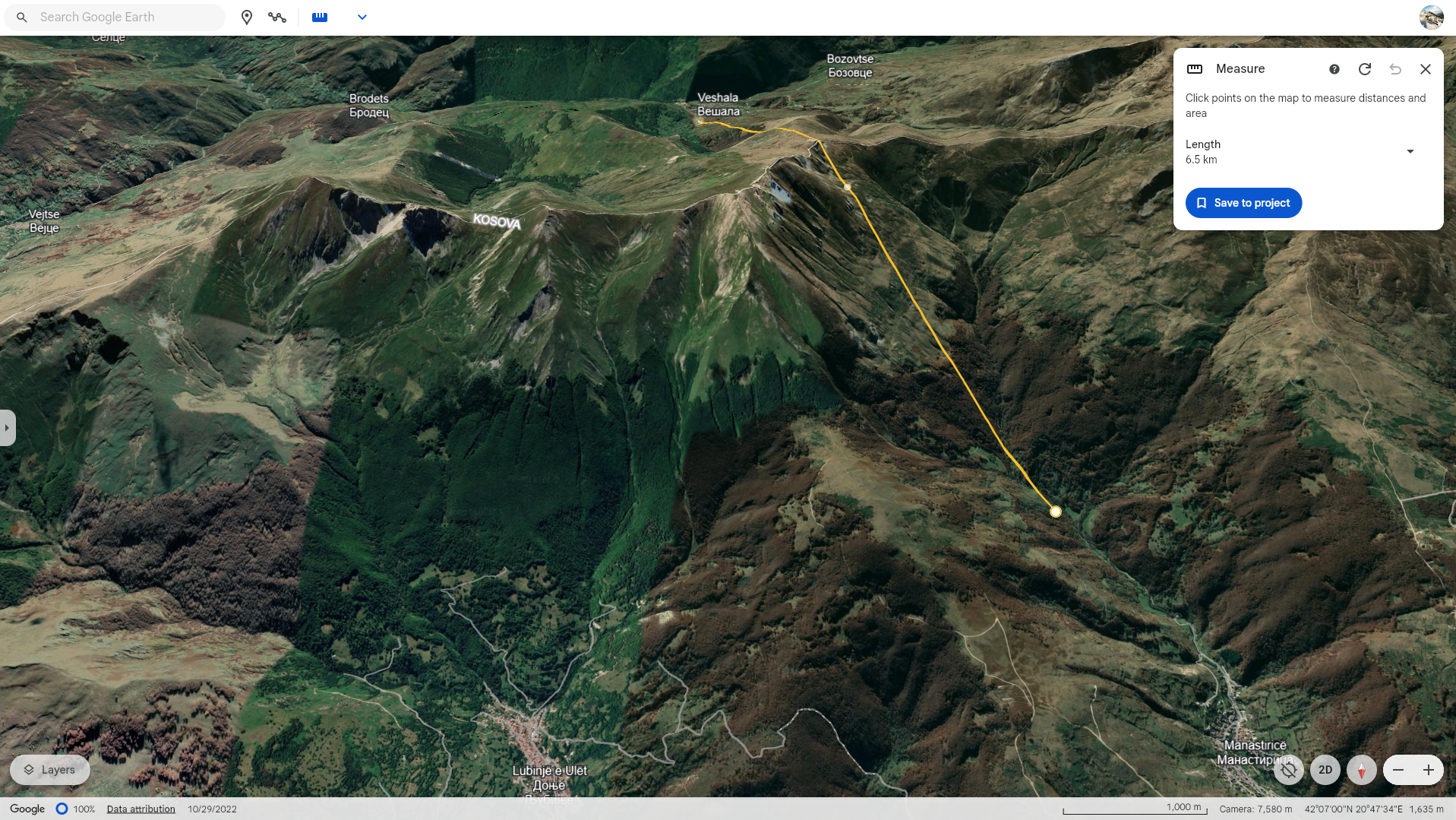Restart the measurement with refresh icon

point(1365,69)
